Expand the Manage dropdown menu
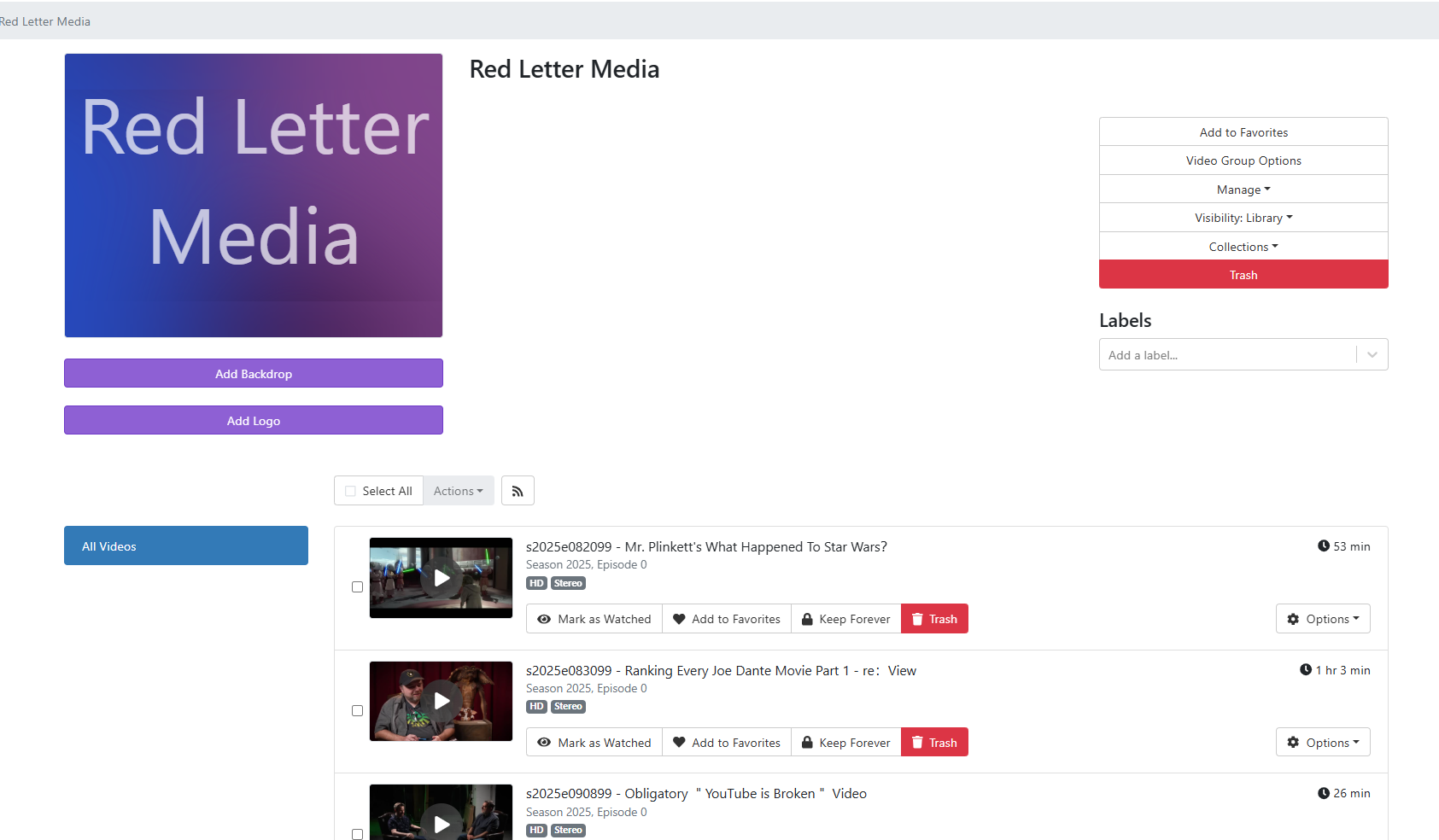This screenshot has height=840, width=1439. pos(1243,190)
